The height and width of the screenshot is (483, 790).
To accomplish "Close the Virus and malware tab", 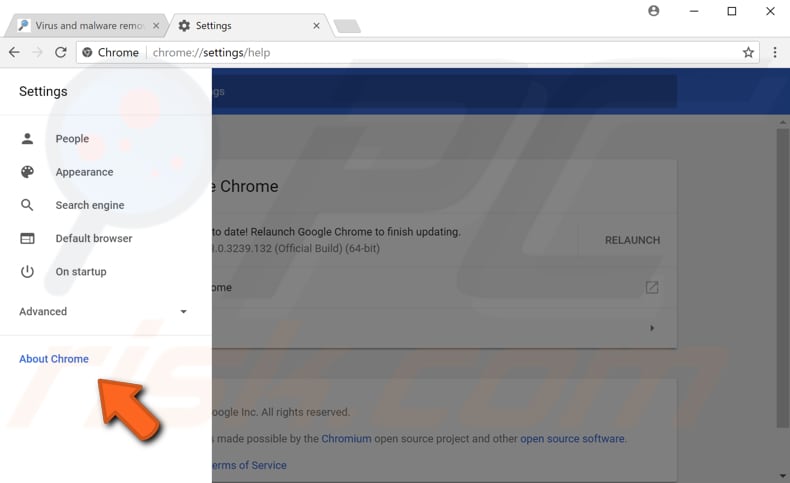I will click(156, 26).
